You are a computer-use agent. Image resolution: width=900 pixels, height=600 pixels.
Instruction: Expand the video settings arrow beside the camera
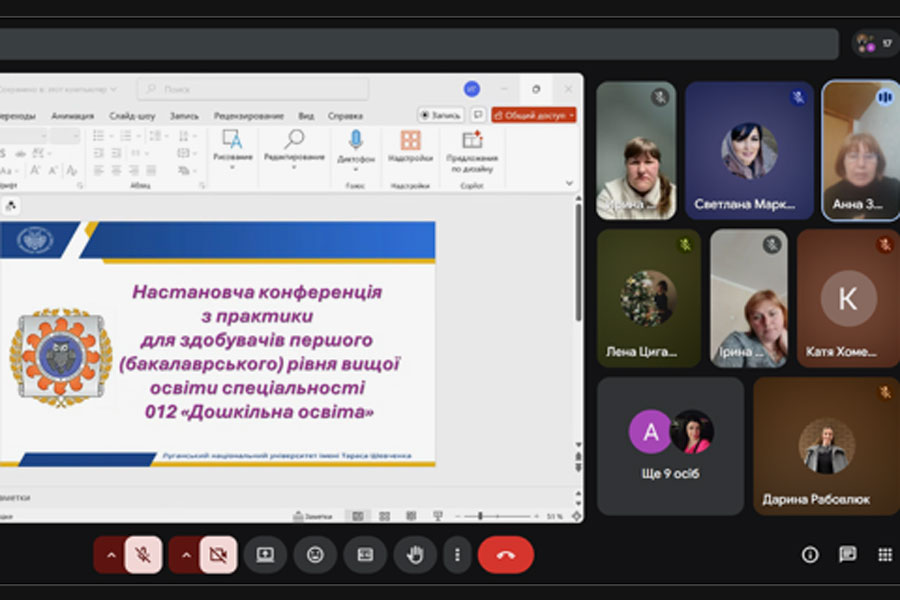185,555
